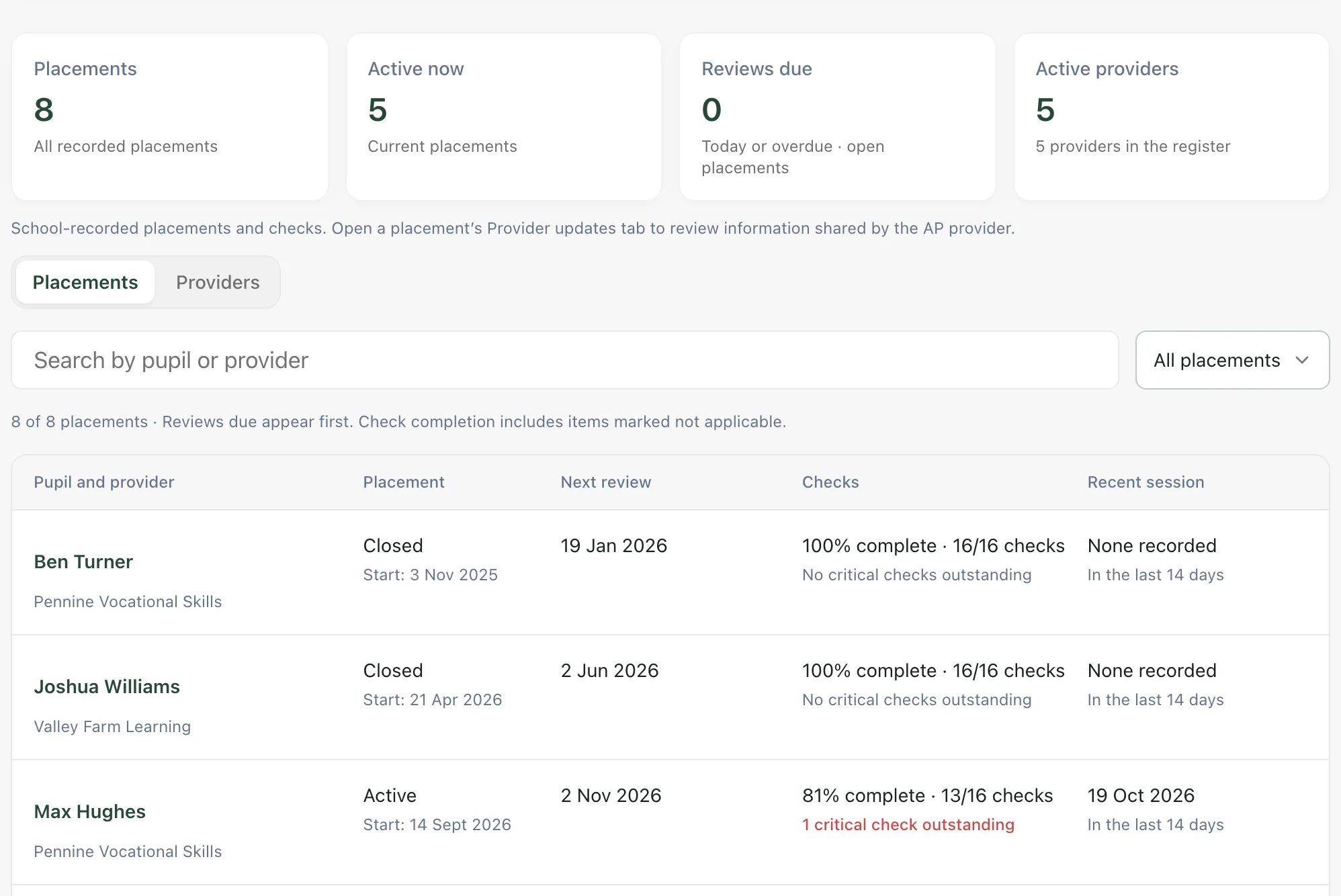Click the 1 critical check outstanding warning
1341x896 pixels.
click(x=908, y=825)
